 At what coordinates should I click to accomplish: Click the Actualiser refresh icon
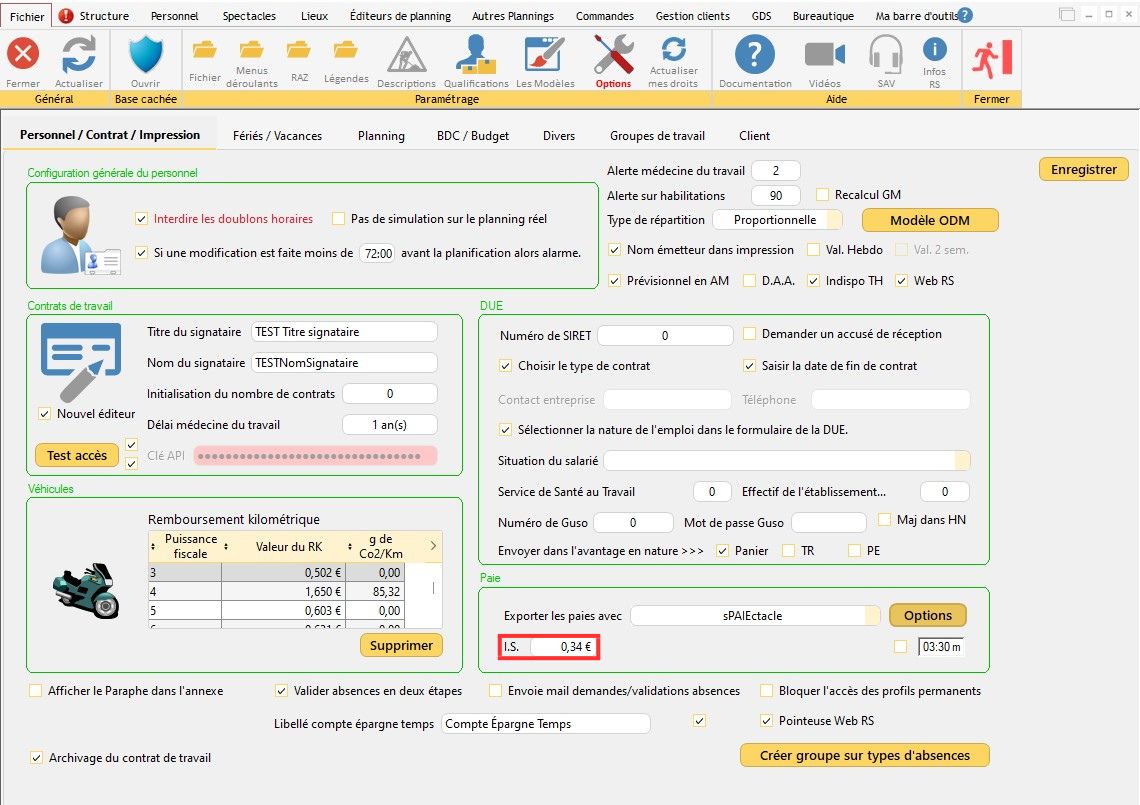[x=78, y=55]
